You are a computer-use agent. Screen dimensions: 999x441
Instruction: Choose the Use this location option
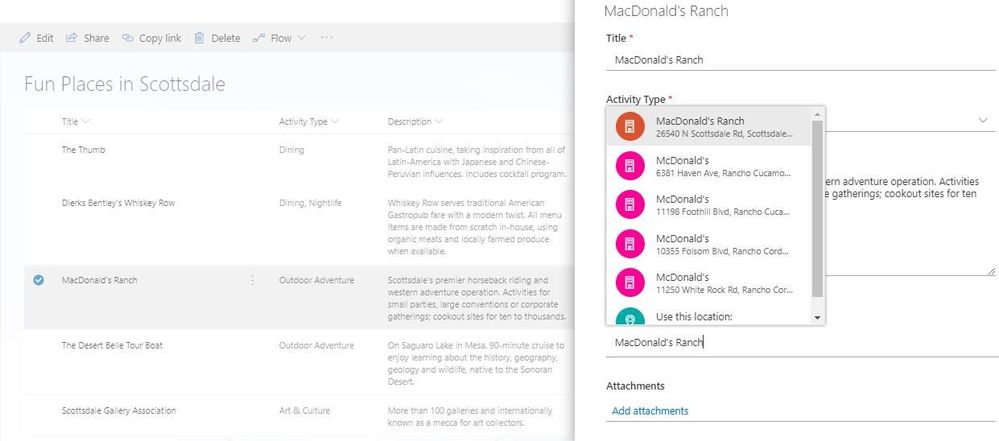(x=709, y=315)
